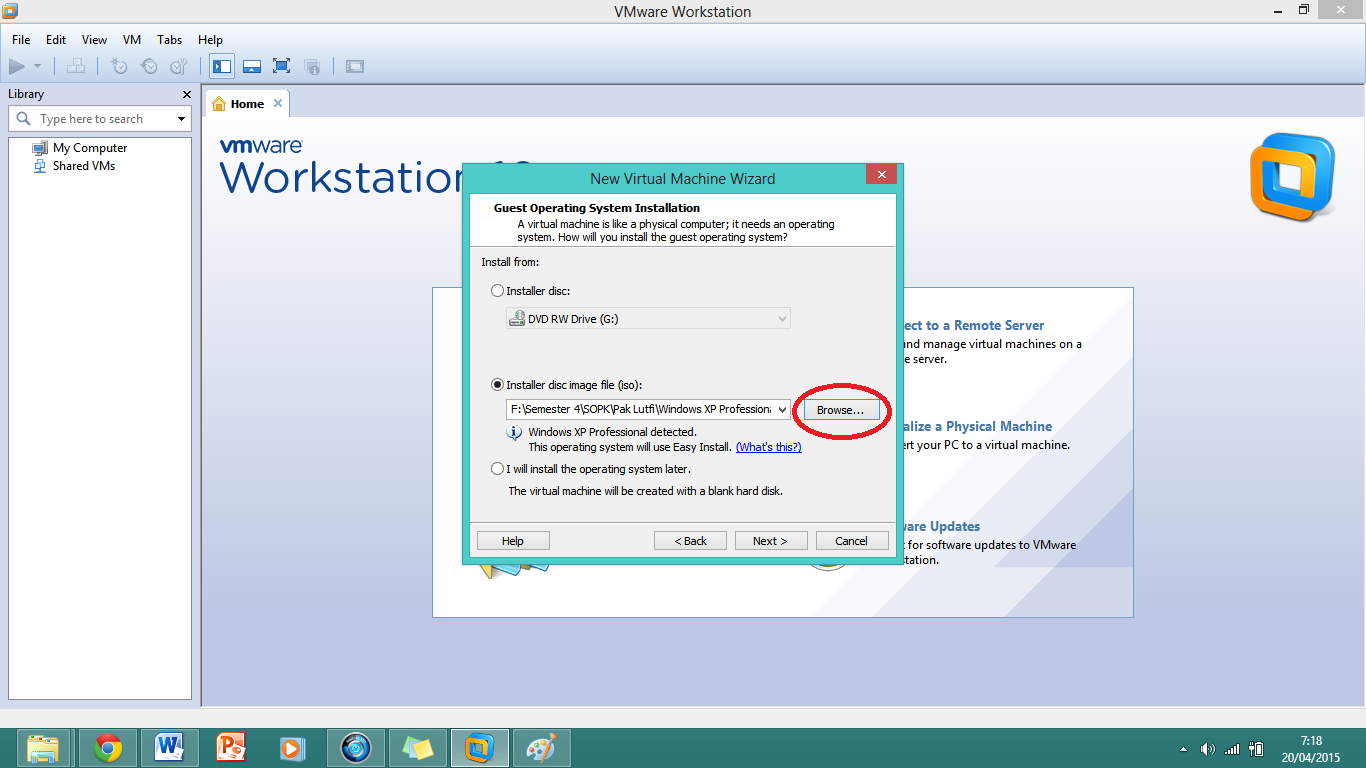Screen dimensions: 1366x768
Task: Choose Installer disc image file (iso) option
Action: (x=497, y=385)
